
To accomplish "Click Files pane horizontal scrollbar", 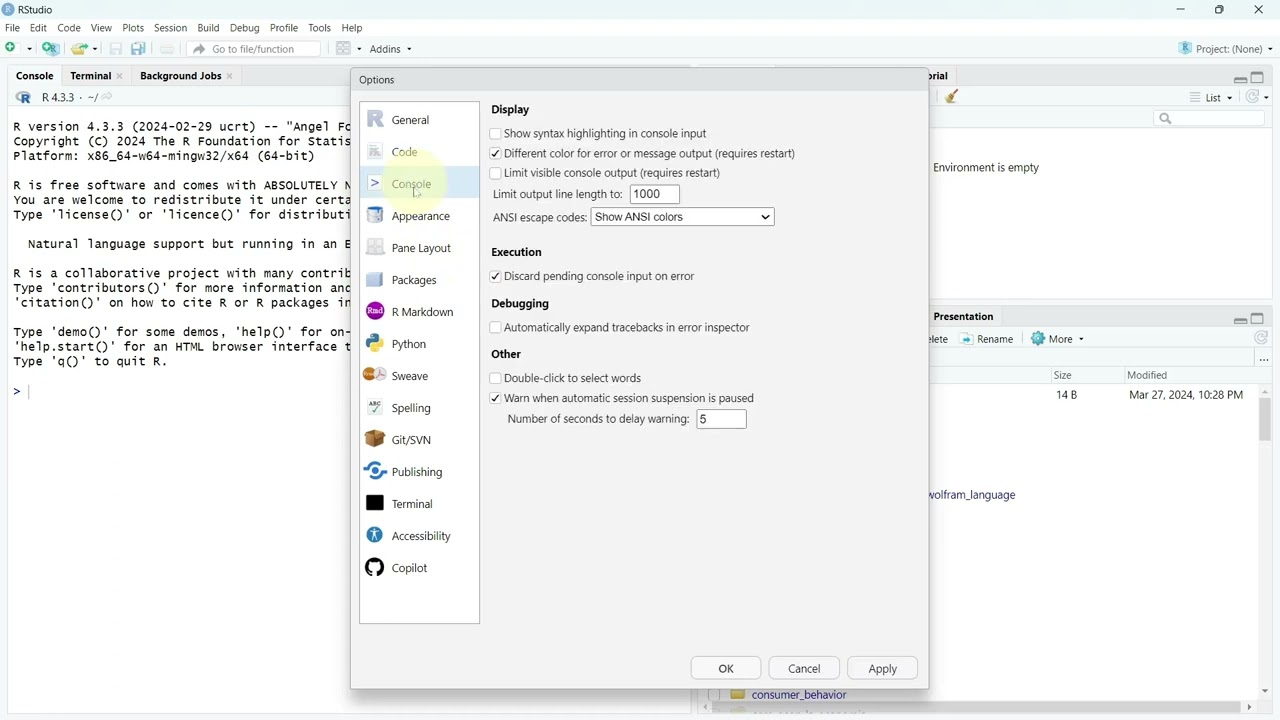I will [977, 708].
